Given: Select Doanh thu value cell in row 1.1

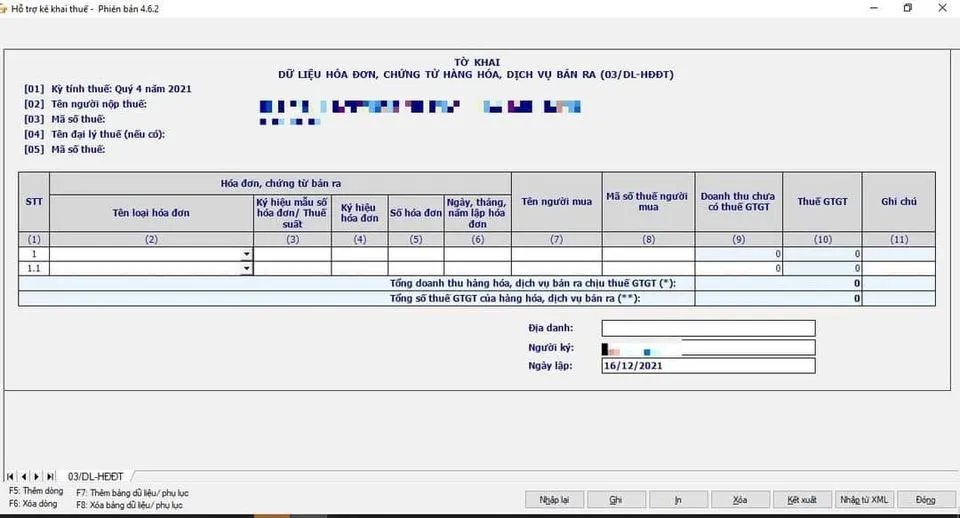Looking at the screenshot, I should tap(739, 268).
